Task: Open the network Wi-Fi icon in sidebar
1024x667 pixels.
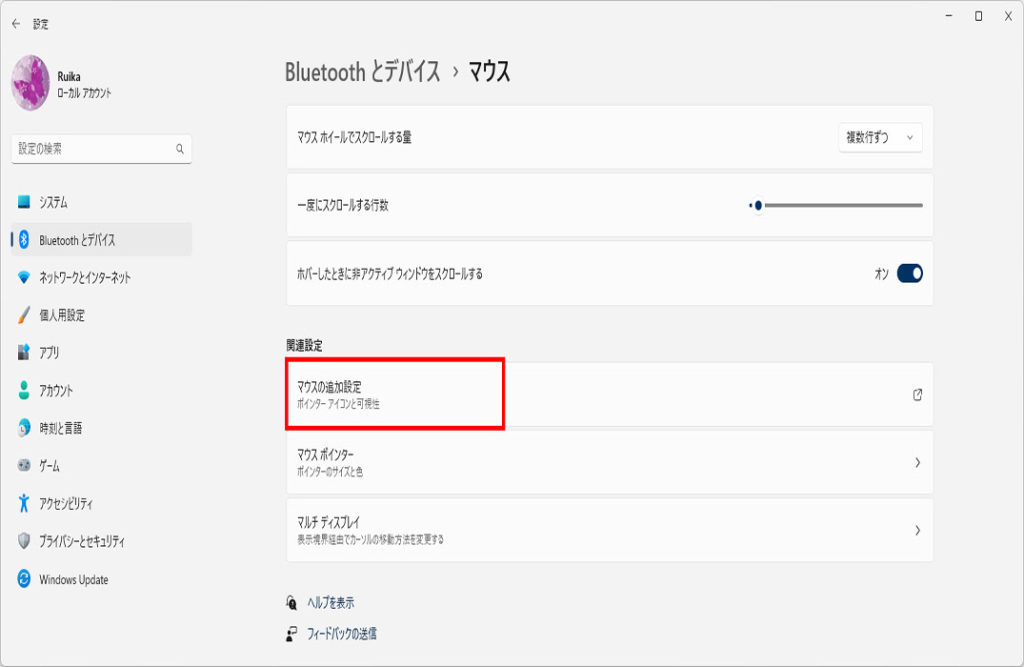Action: 24,278
